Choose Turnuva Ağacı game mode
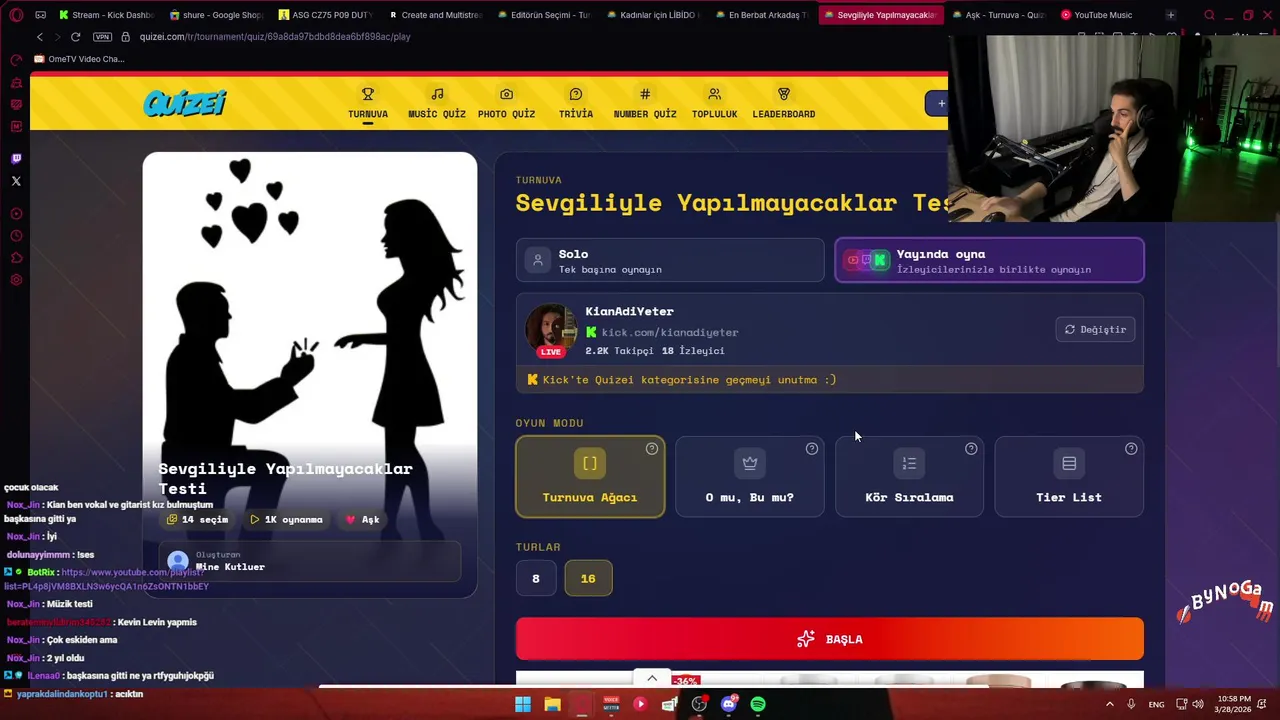Viewport: 1280px width, 720px height. [590, 477]
